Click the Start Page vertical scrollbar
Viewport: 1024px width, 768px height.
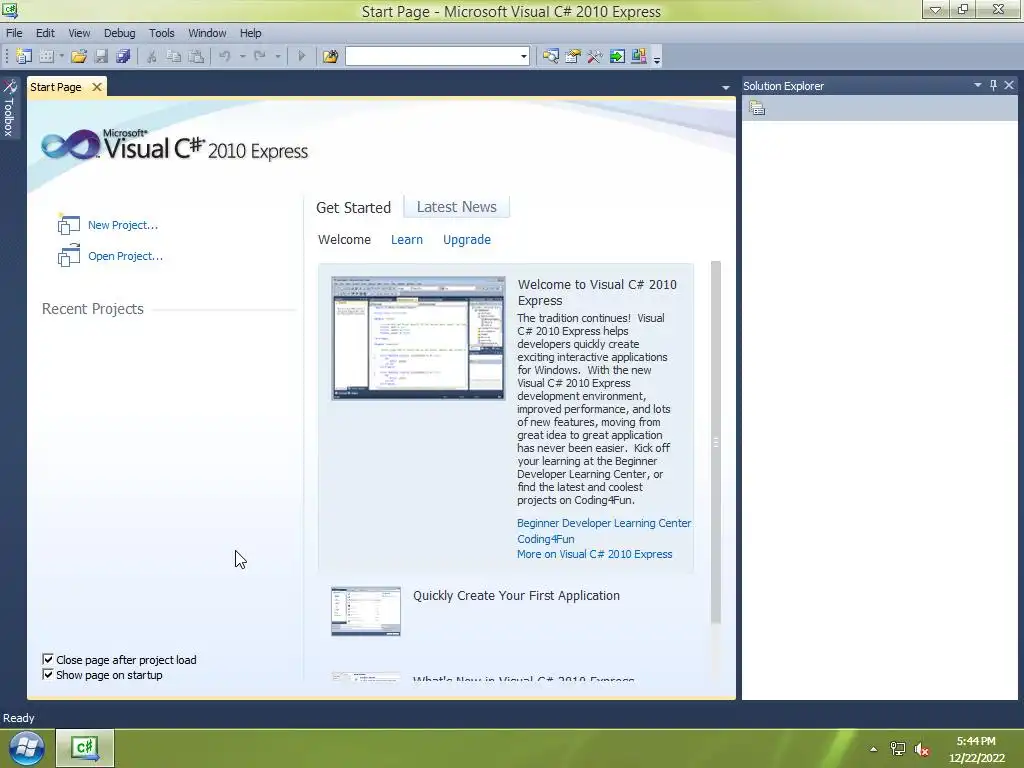coord(716,442)
